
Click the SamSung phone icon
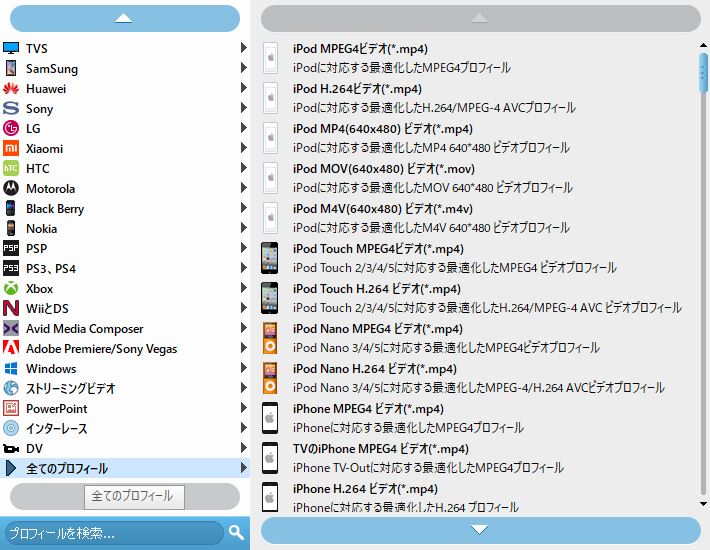[x=11, y=68]
